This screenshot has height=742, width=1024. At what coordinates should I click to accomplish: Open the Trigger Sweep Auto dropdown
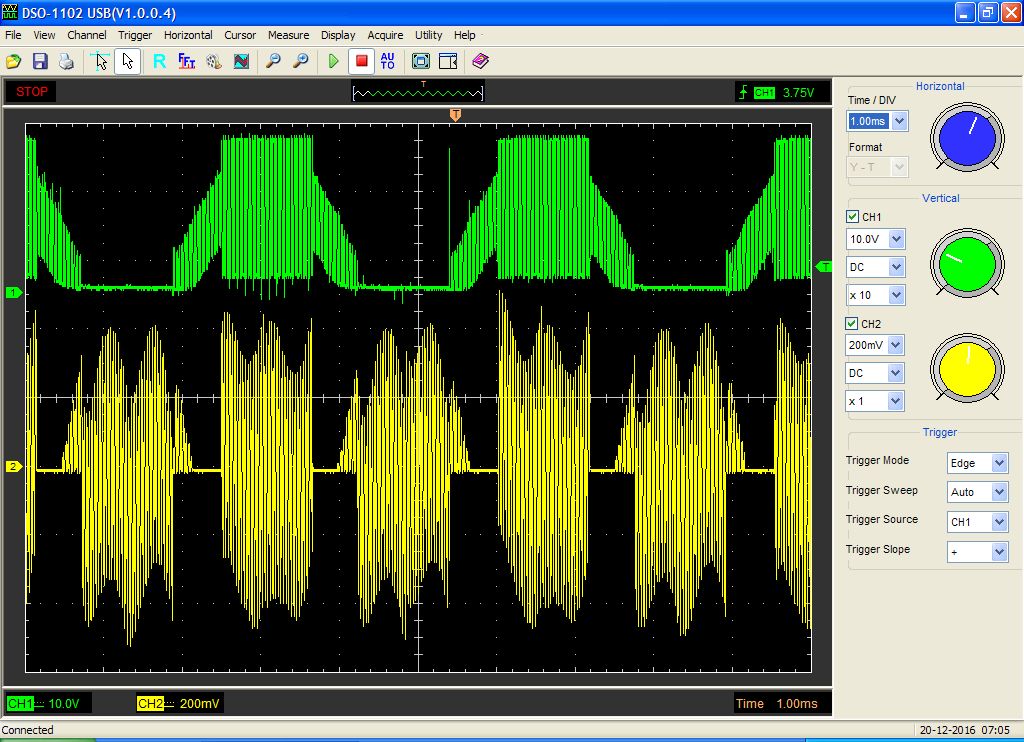click(x=999, y=492)
